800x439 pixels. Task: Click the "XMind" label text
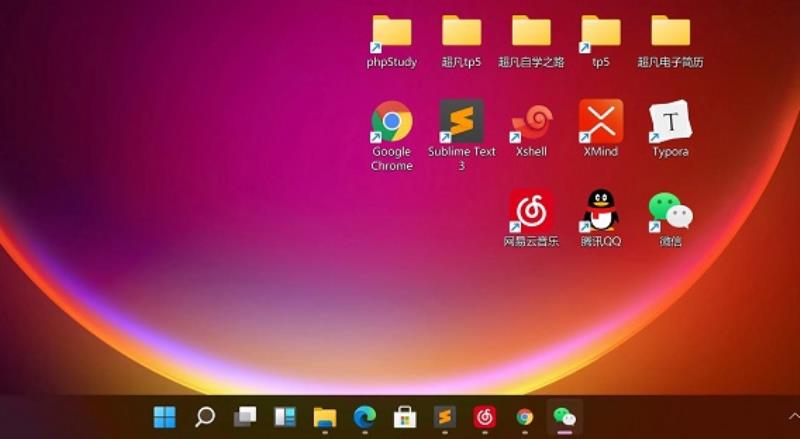[x=601, y=152]
